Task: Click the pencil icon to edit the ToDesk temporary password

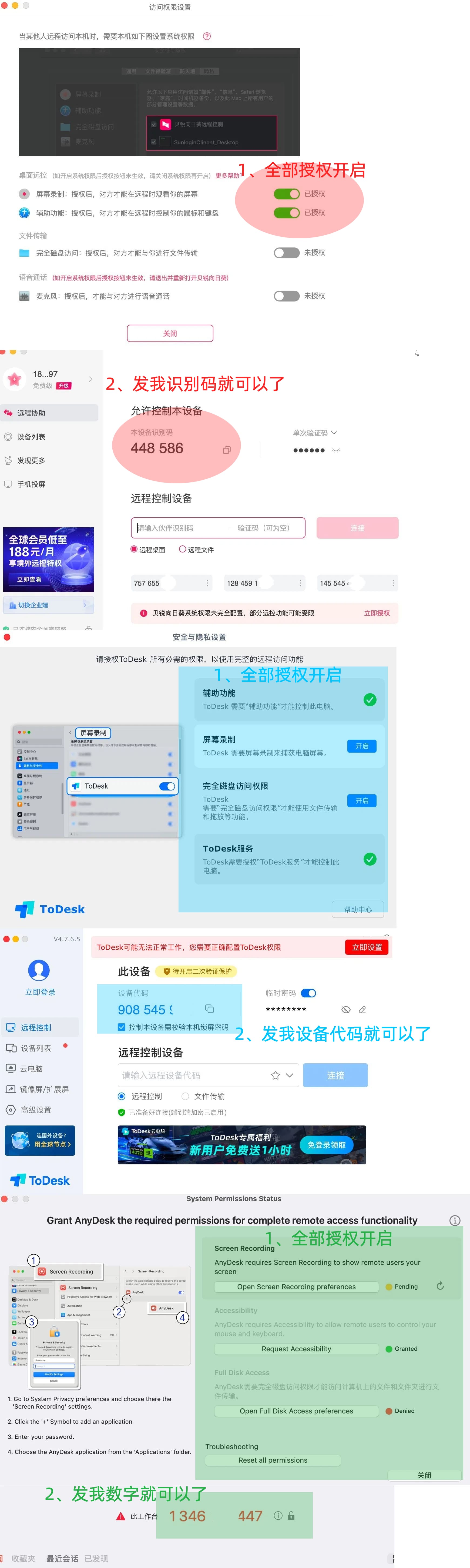Action: [x=362, y=1010]
